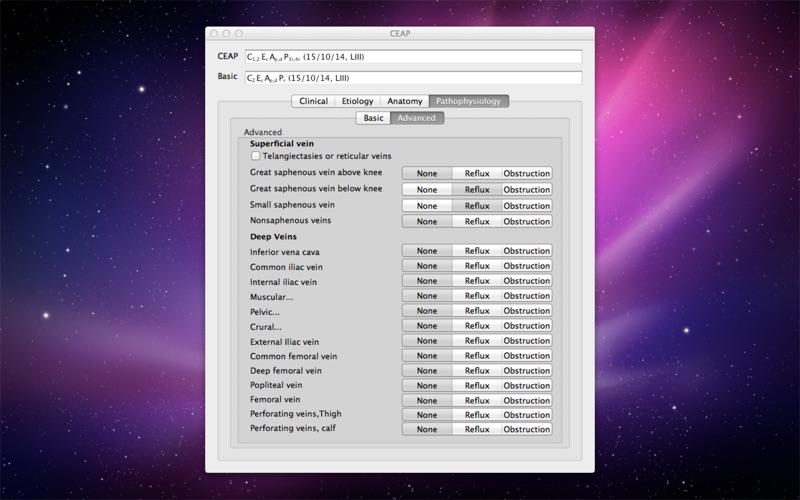Select the Pathophysiology tab
The image size is (800, 500).
point(468,101)
